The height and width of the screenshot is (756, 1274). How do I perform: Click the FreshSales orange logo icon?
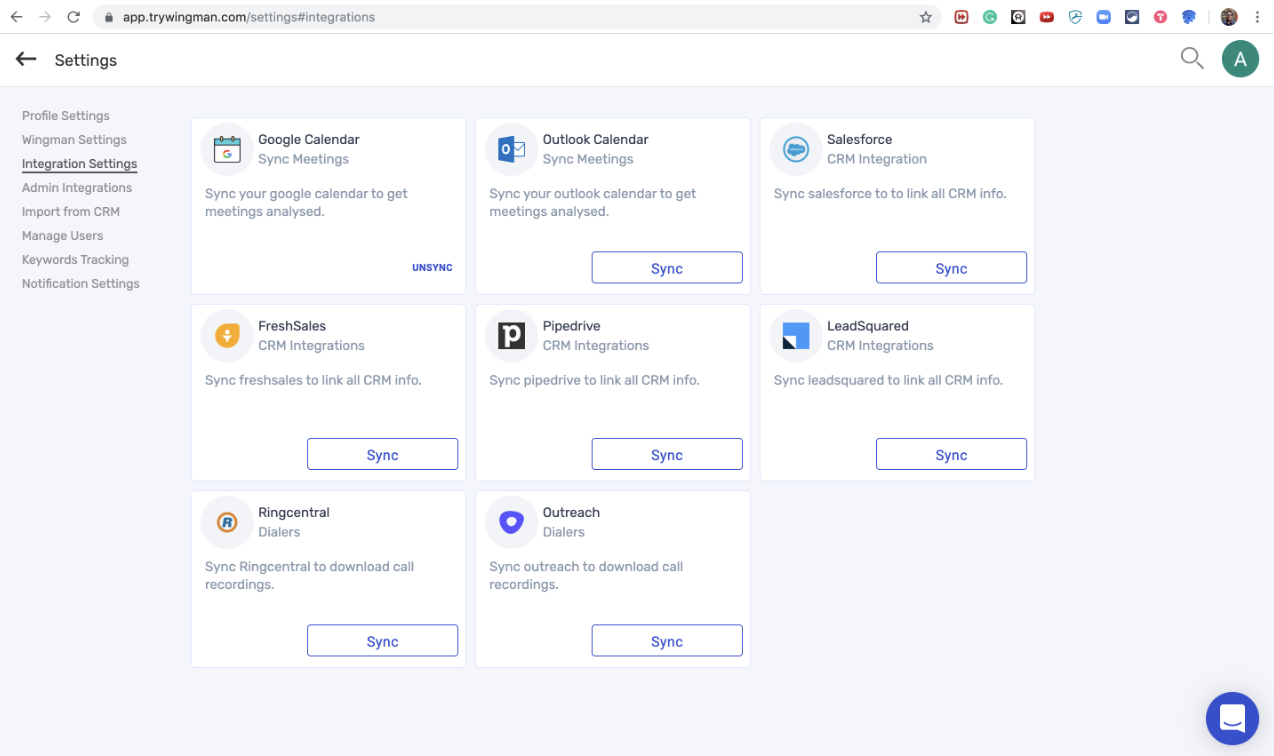coord(227,336)
